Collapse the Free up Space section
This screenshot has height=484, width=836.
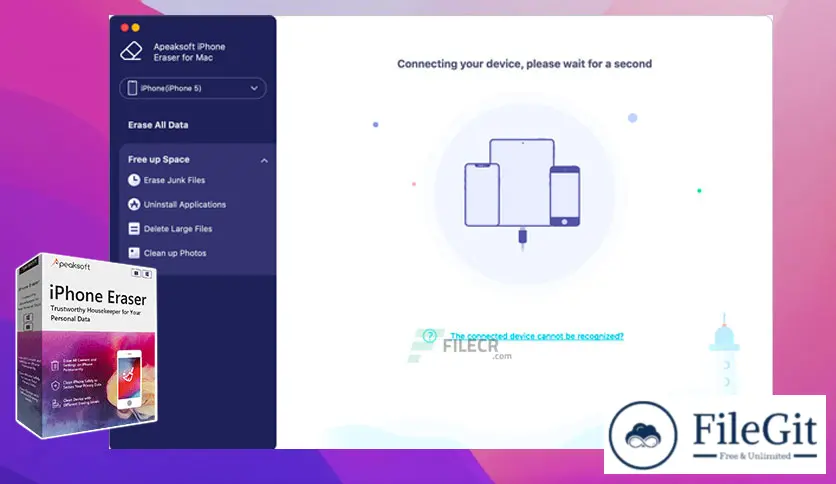[x=264, y=160]
